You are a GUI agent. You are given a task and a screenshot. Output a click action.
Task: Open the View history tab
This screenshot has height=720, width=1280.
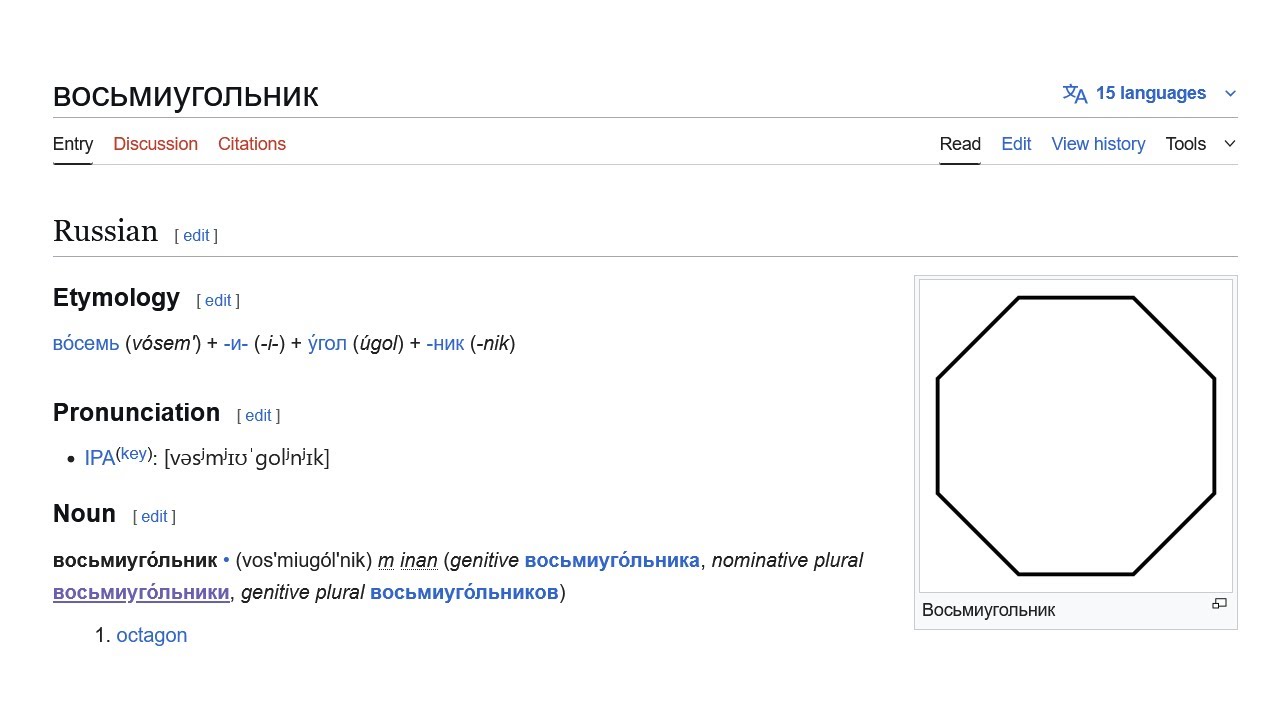(x=1098, y=144)
